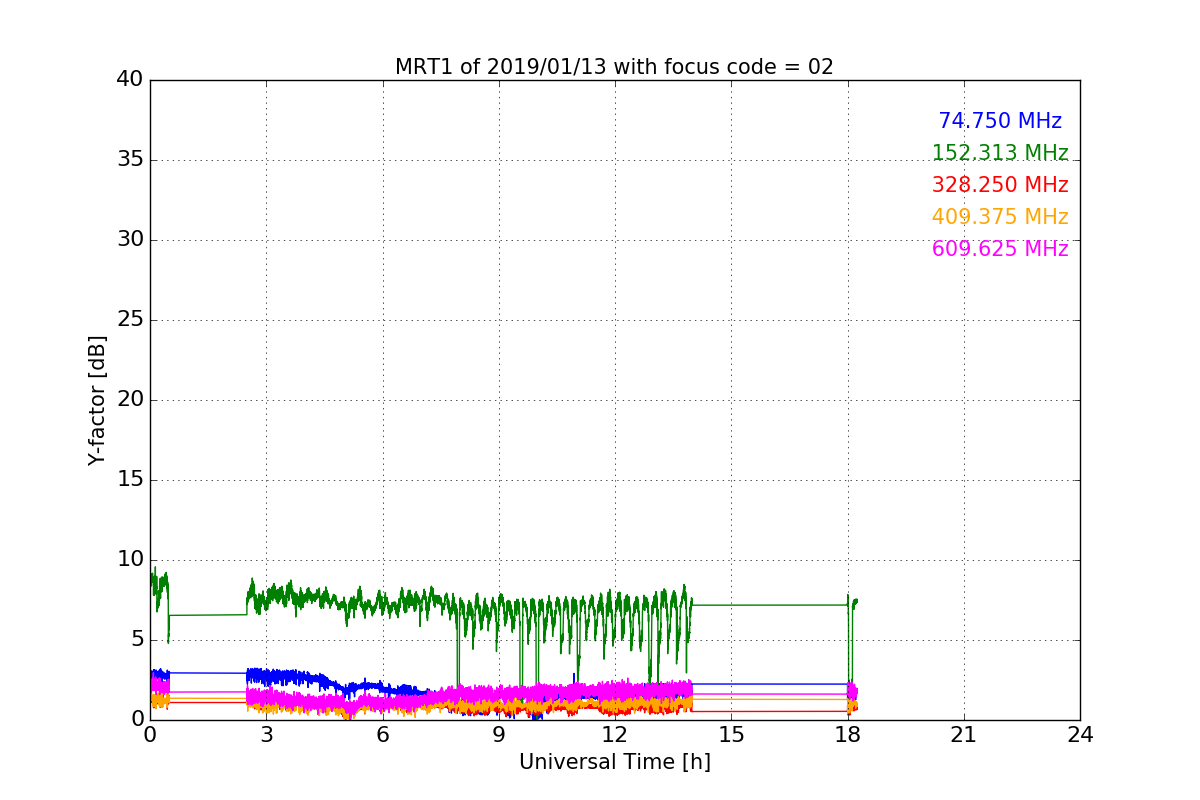Click x-axis tick label 6
The width and height of the screenshot is (1200, 800).
(x=383, y=735)
